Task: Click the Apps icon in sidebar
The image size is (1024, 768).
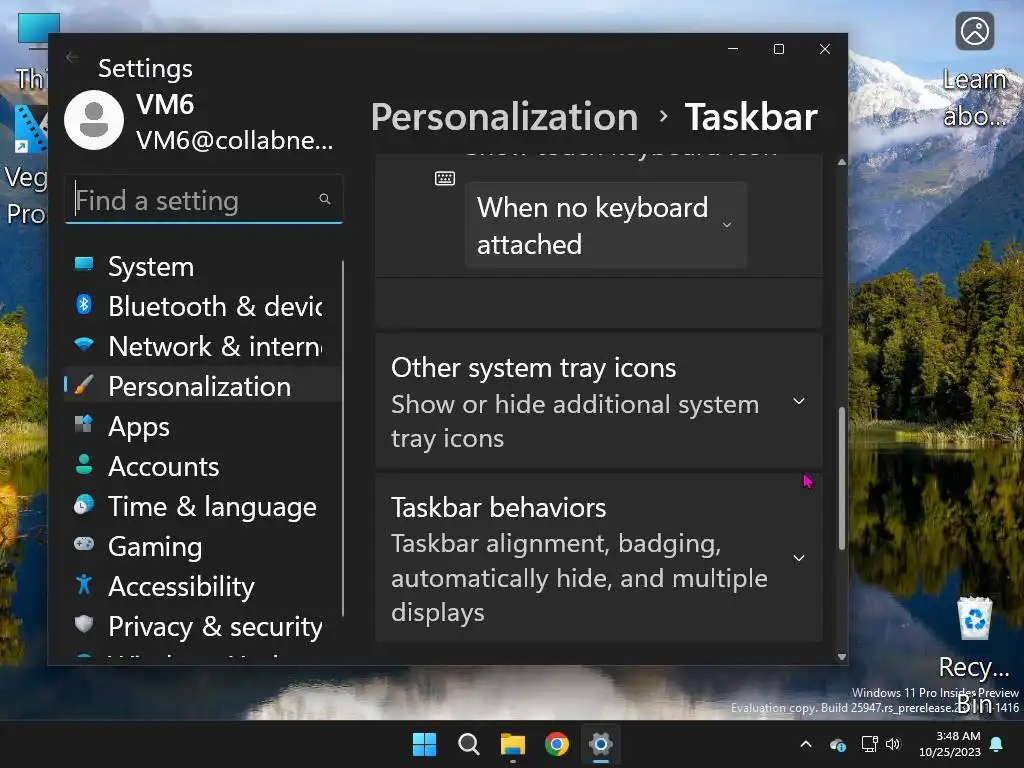Action: pos(84,424)
